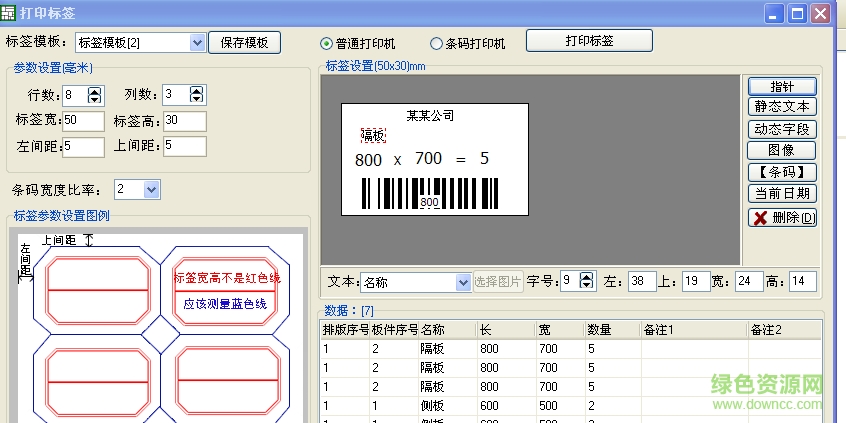Viewport: 846px width, 423px height.
Task: Click the 【条码】 barcode tool
Action: click(782, 172)
